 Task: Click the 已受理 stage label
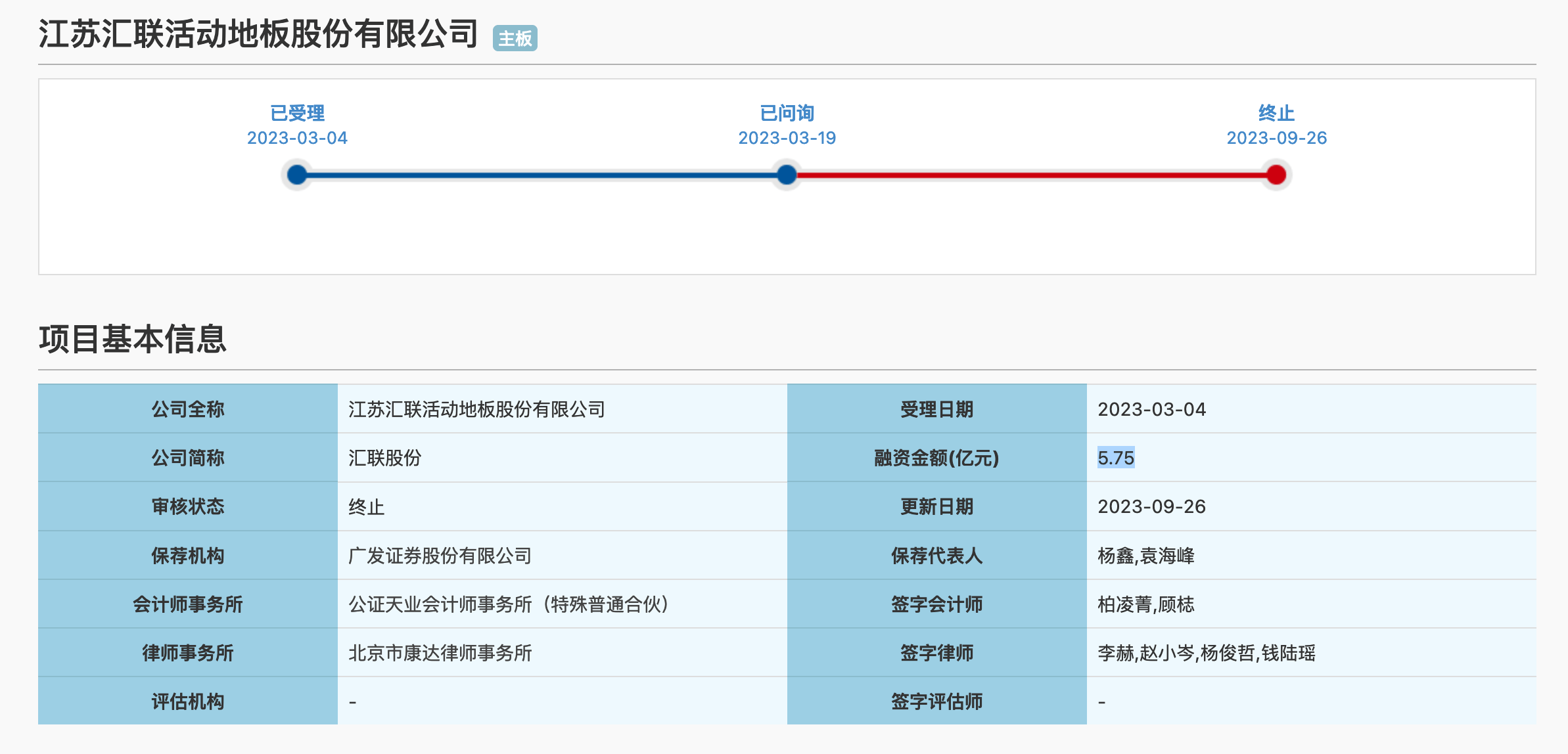click(297, 113)
